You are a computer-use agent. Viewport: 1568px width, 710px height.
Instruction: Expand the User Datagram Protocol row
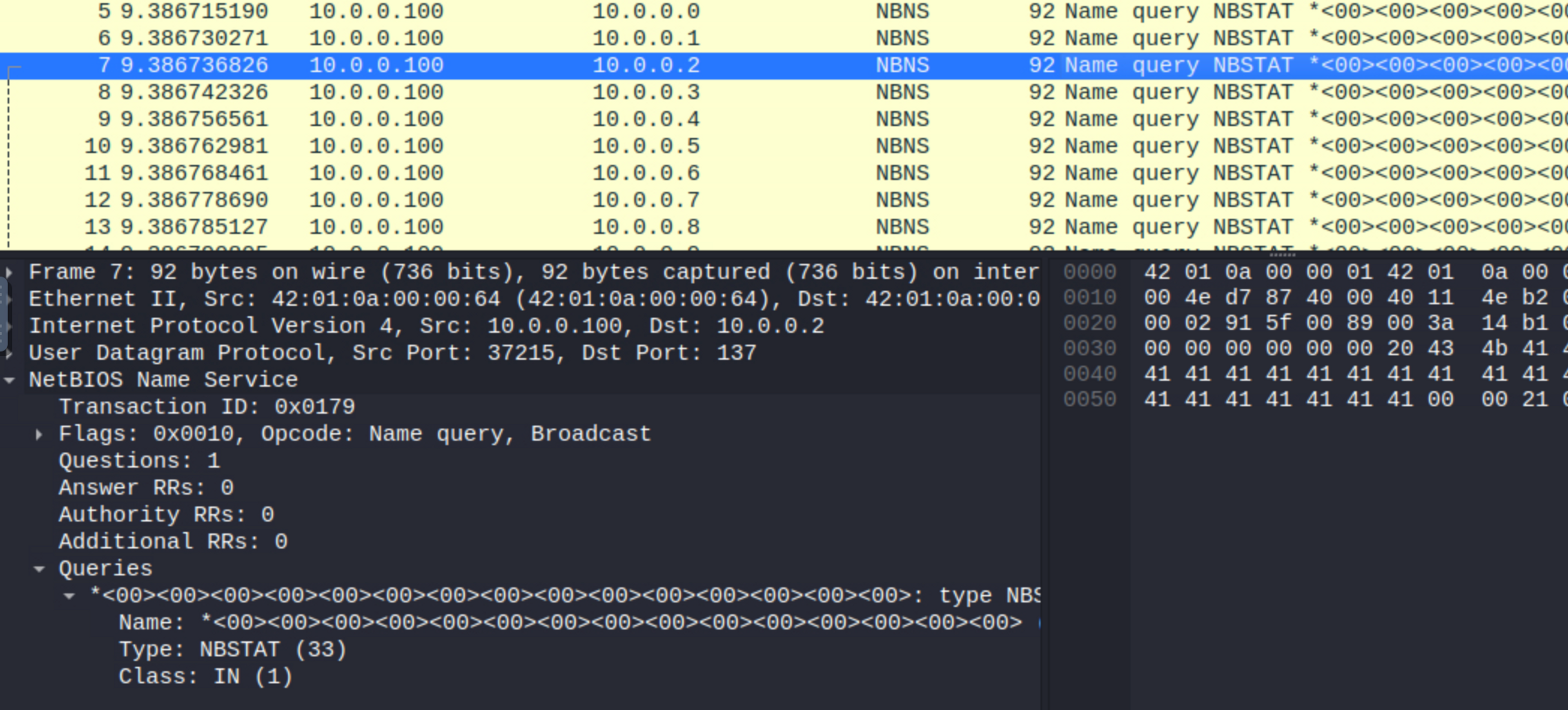click(x=9, y=353)
